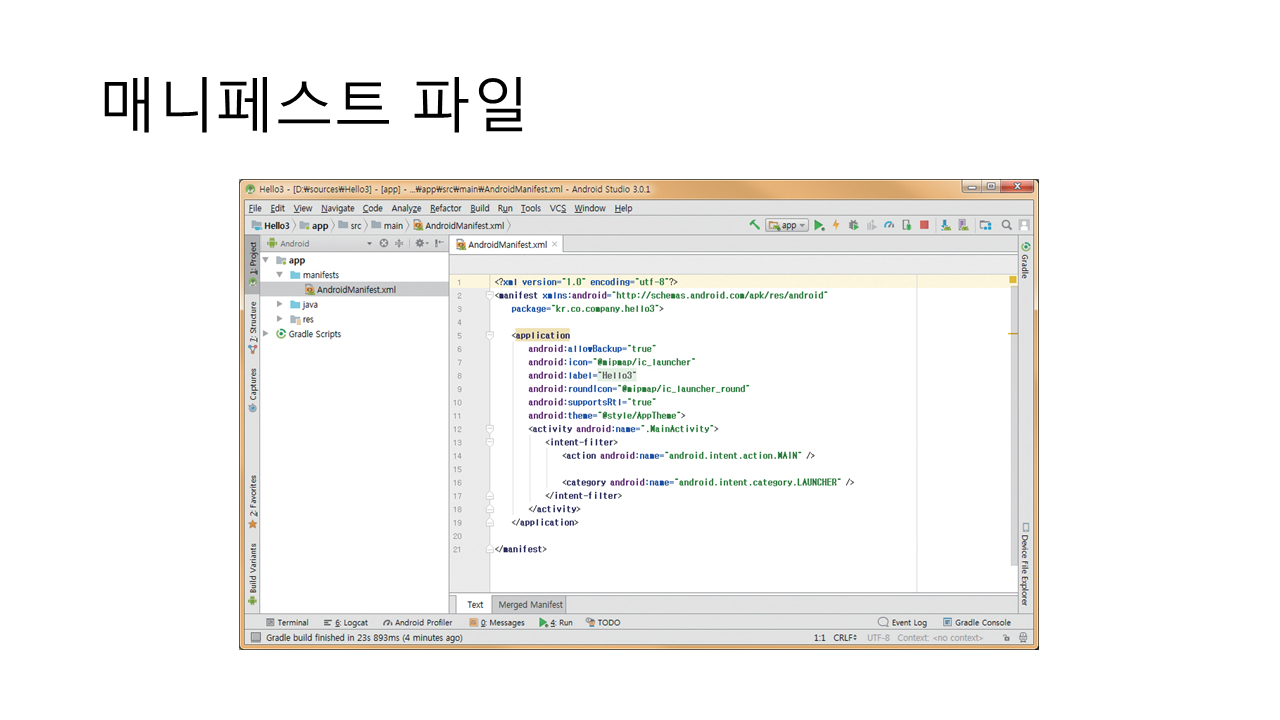
Task: Select AndroidManifest.xml in the project tree
Action: pos(355,290)
